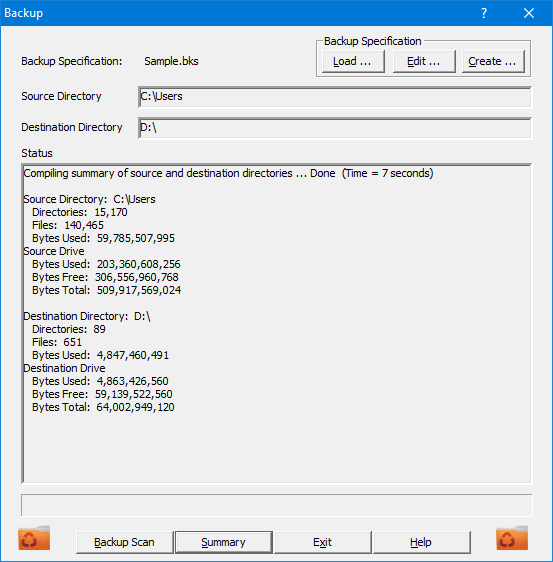Click the Destination Directory: D:\ heading in status
The width and height of the screenshot is (553, 562).
tap(87, 316)
